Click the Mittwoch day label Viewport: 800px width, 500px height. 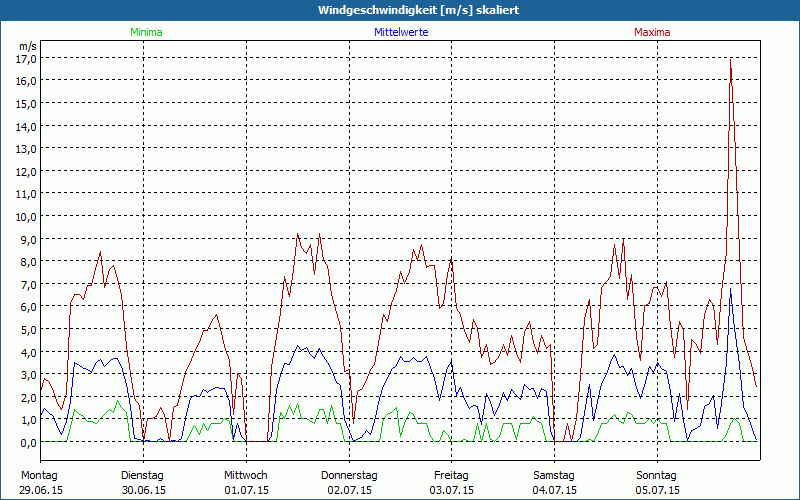click(x=246, y=475)
